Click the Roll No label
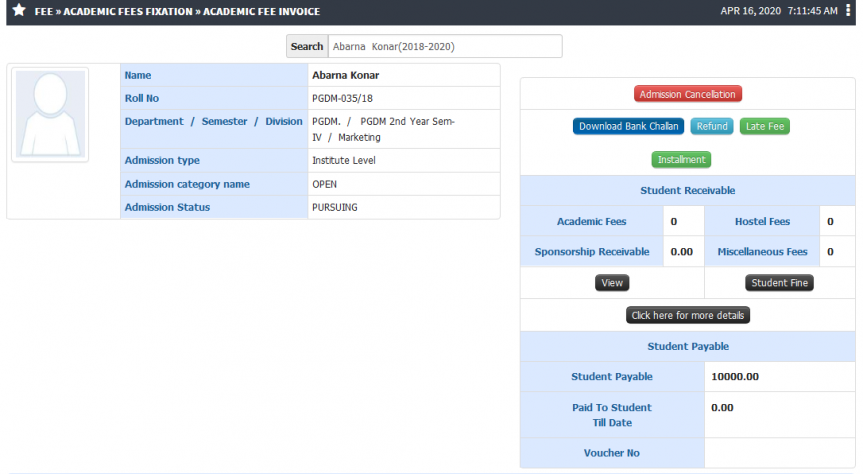Screen dimensions: 863x474 point(141,99)
